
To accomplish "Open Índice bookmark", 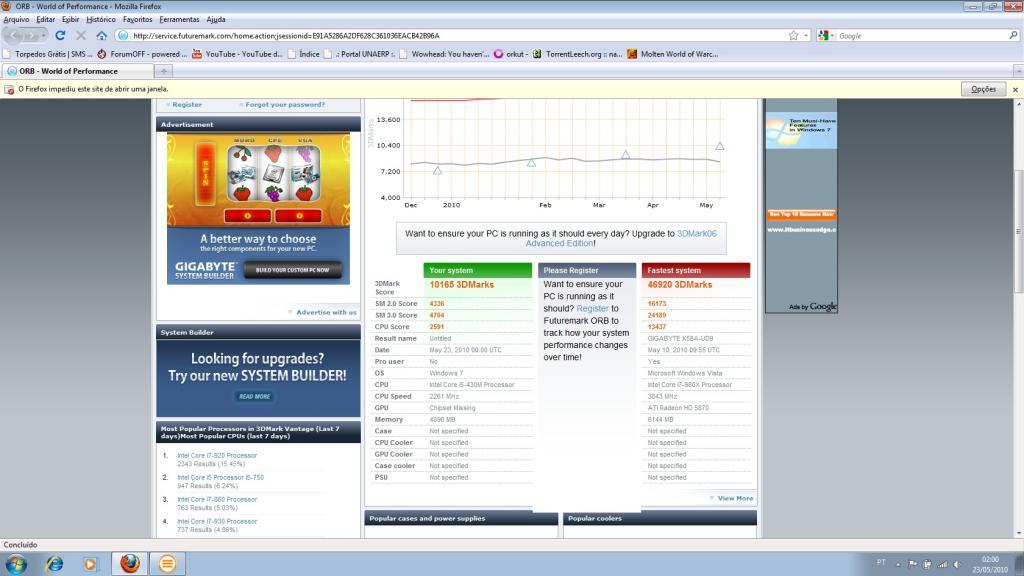I will coord(304,54).
